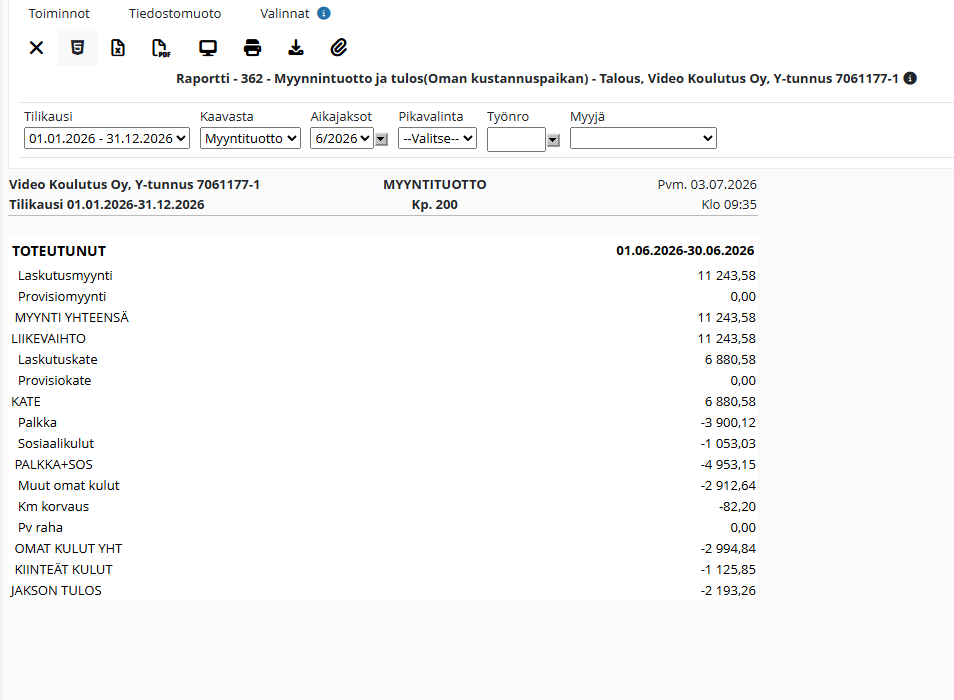Viewport: 954px width, 700px height.
Task: Click into the Työnro input field
Action: tap(516, 139)
